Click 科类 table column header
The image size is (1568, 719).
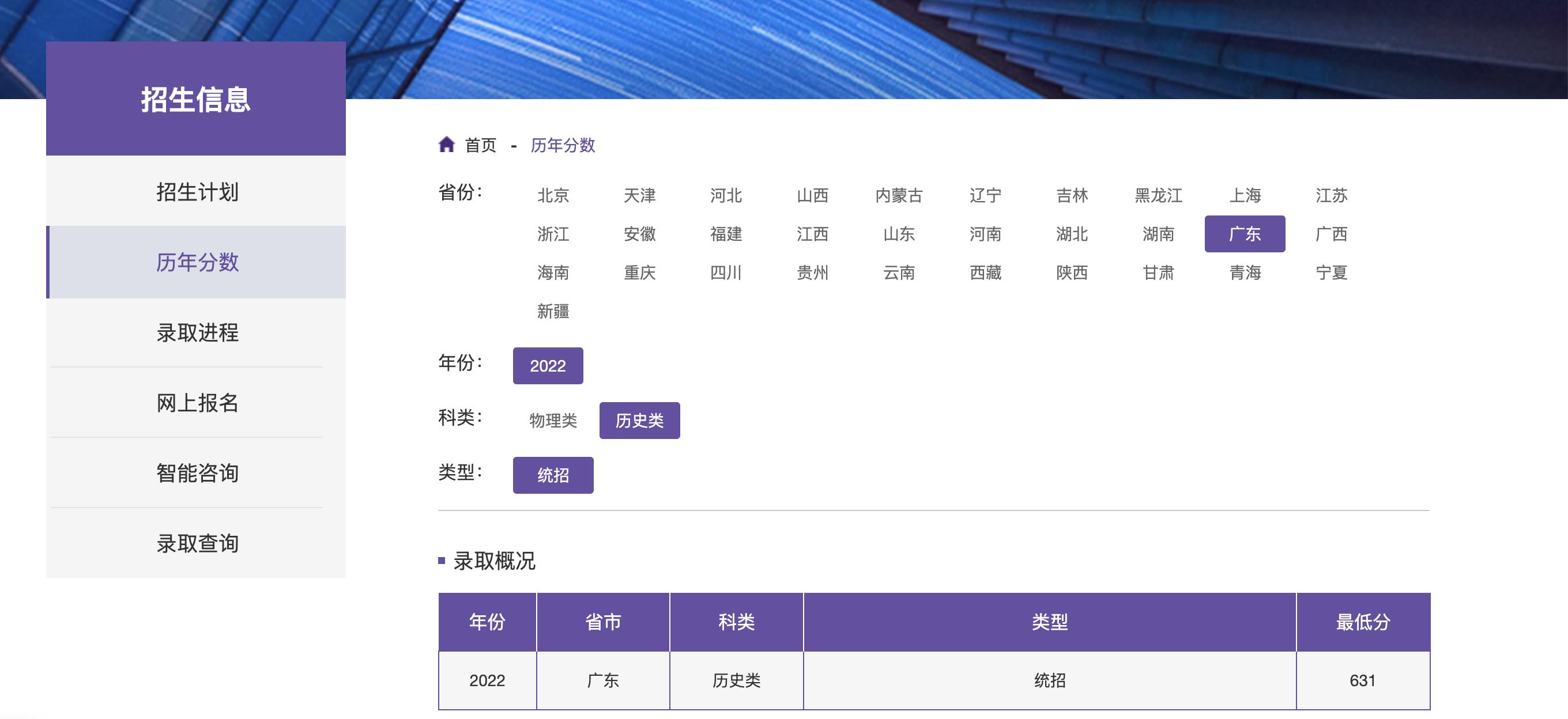pyautogui.click(x=737, y=622)
